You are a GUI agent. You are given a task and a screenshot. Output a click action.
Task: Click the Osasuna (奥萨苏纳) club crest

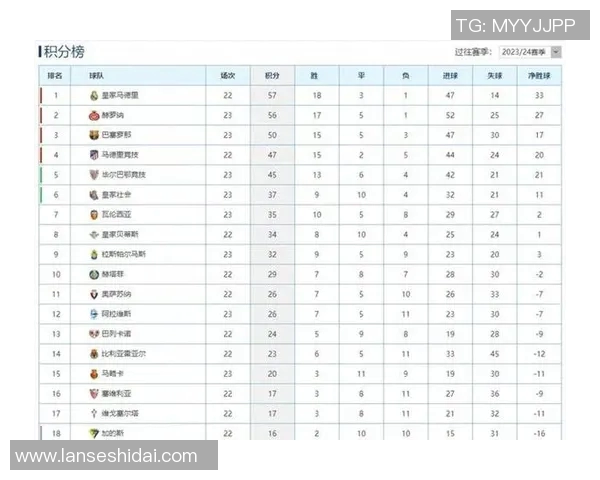coord(93,294)
